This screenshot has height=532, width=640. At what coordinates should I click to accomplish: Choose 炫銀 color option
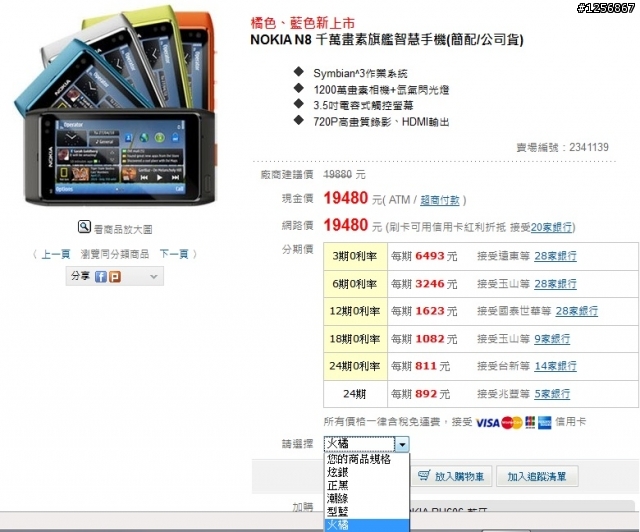pyautogui.click(x=367, y=472)
